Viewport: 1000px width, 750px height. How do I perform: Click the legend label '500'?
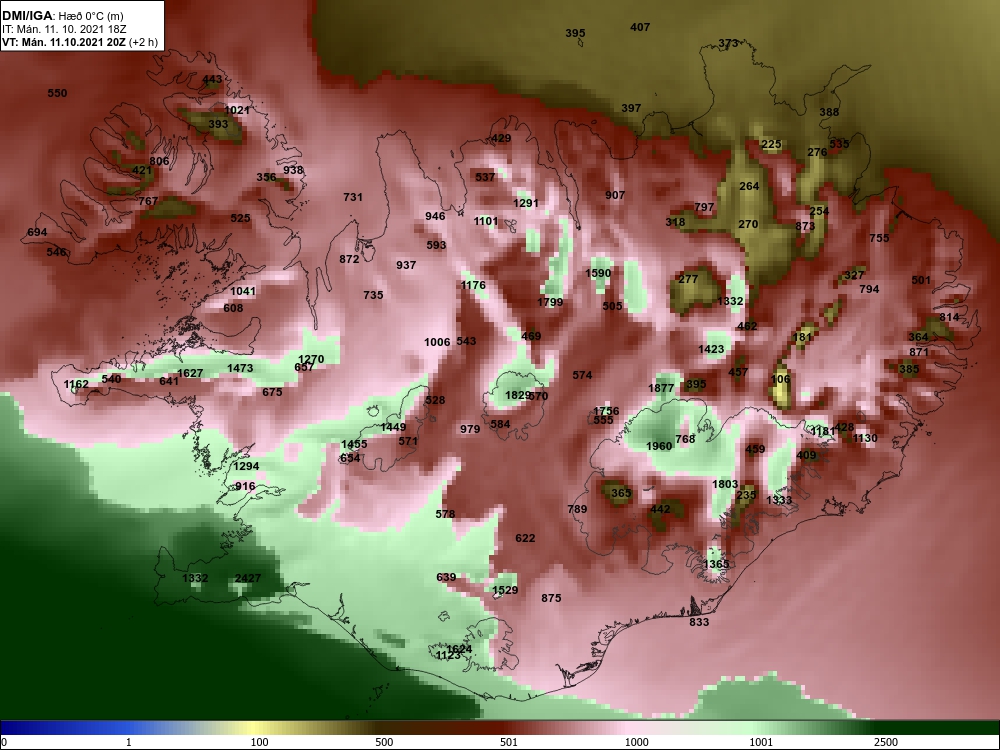[384, 742]
